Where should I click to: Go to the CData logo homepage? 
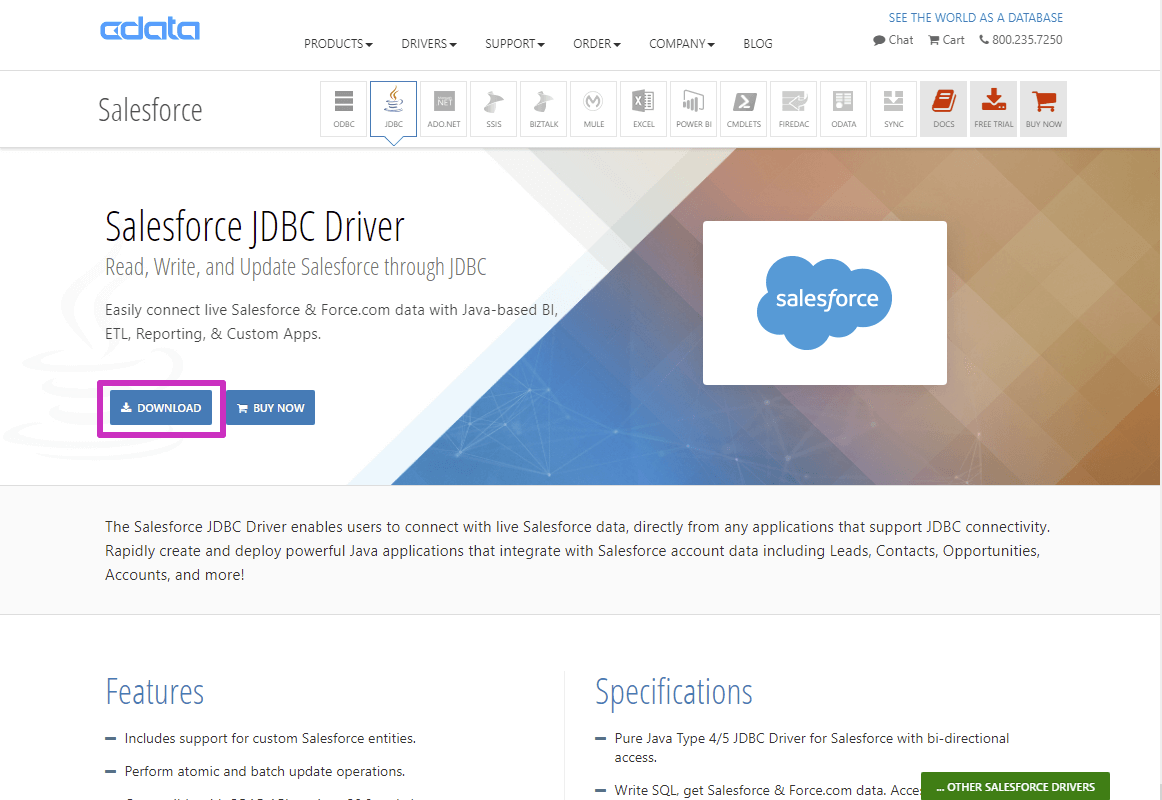(150, 29)
